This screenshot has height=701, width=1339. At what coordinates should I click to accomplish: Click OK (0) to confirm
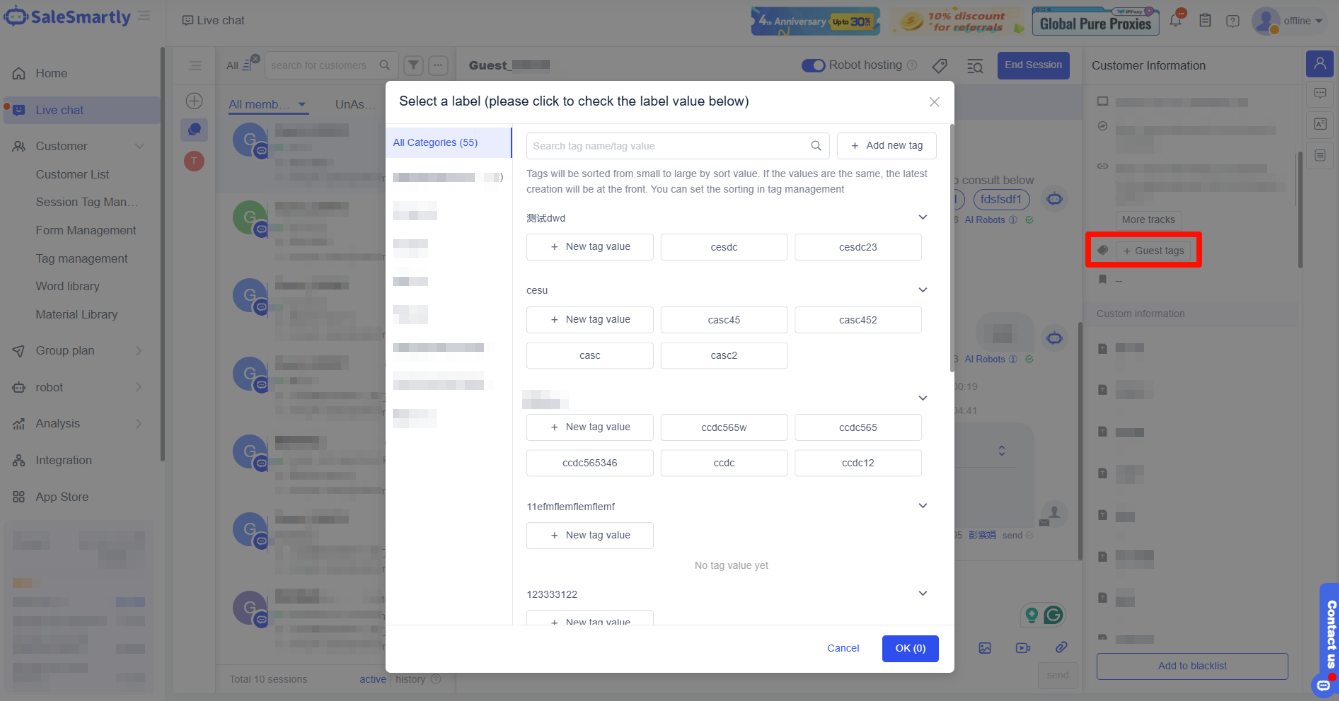pos(910,648)
